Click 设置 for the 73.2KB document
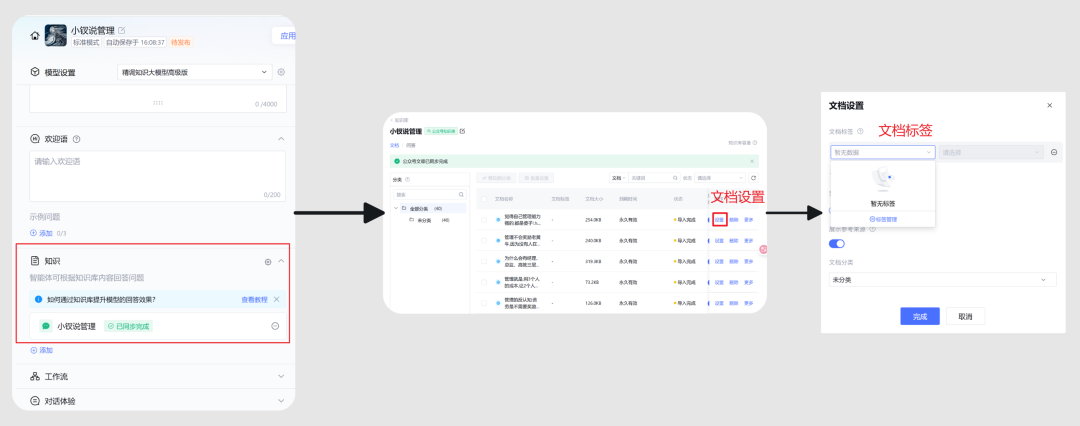 (x=720, y=282)
